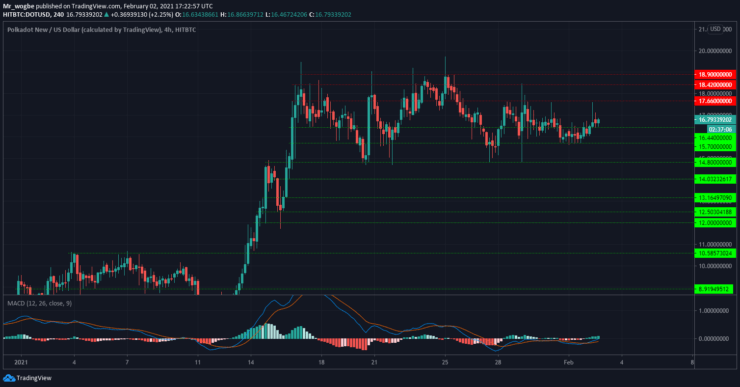Viewport: 740px width, 387px height.
Task: Click the 10.00000000 price axis value
Action: pyautogui.click(x=715, y=266)
